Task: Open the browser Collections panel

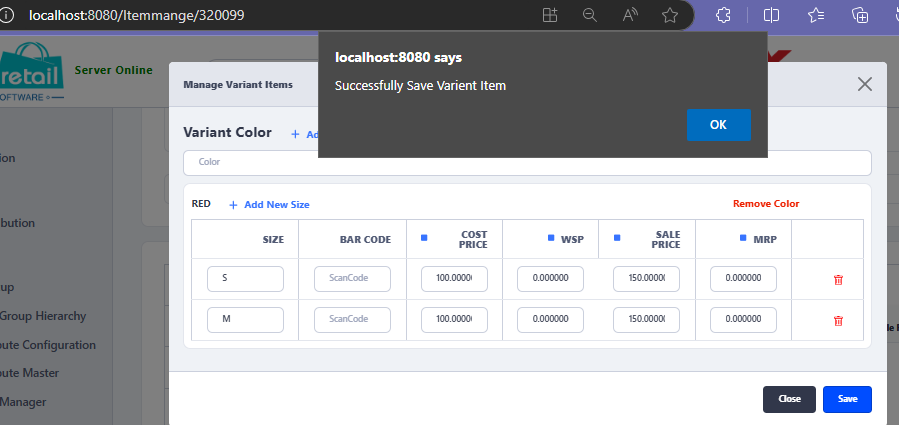Action: pyautogui.click(x=860, y=16)
